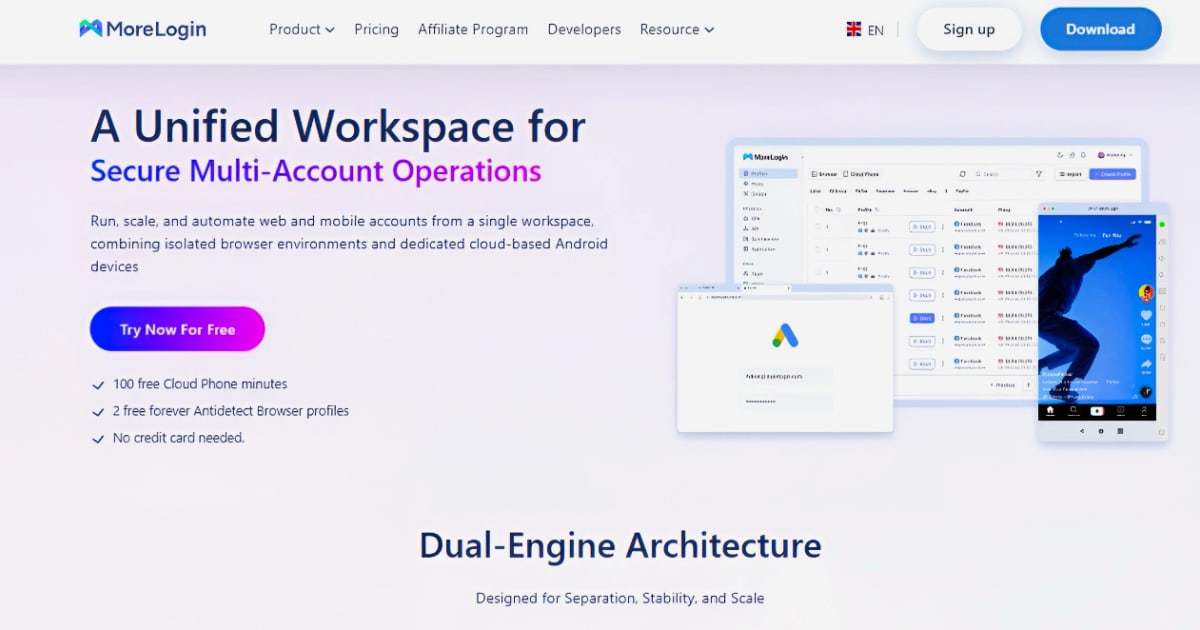The width and height of the screenshot is (1200, 630).
Task: Select text 'No credit card needed.'
Action: click(x=179, y=438)
